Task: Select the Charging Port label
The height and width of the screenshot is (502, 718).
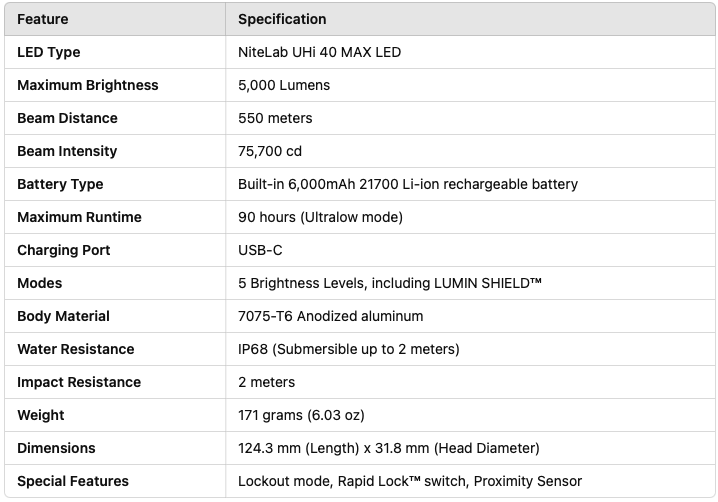Action: 64,250
